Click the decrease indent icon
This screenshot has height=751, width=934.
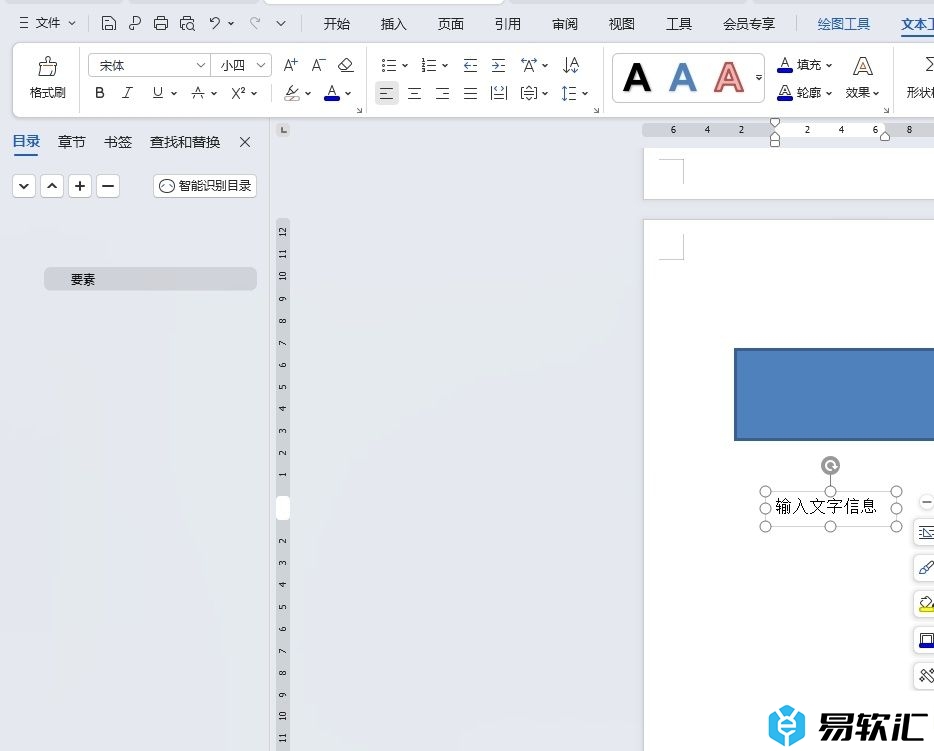(x=471, y=65)
